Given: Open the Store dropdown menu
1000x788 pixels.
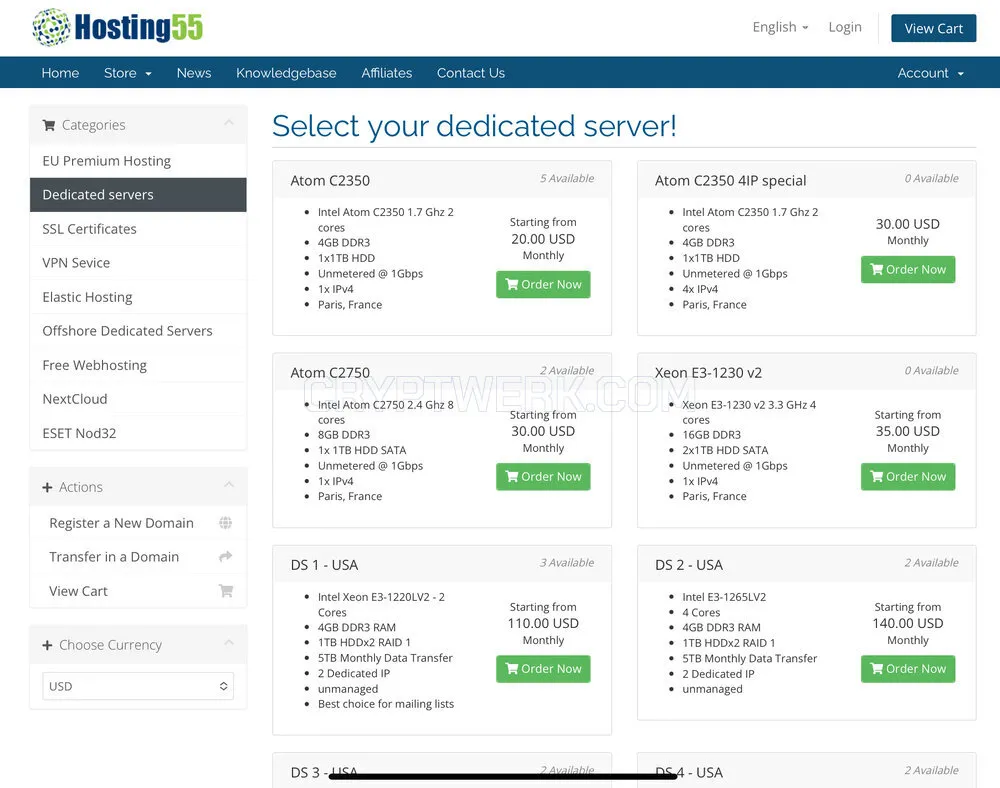Looking at the screenshot, I should pos(128,73).
